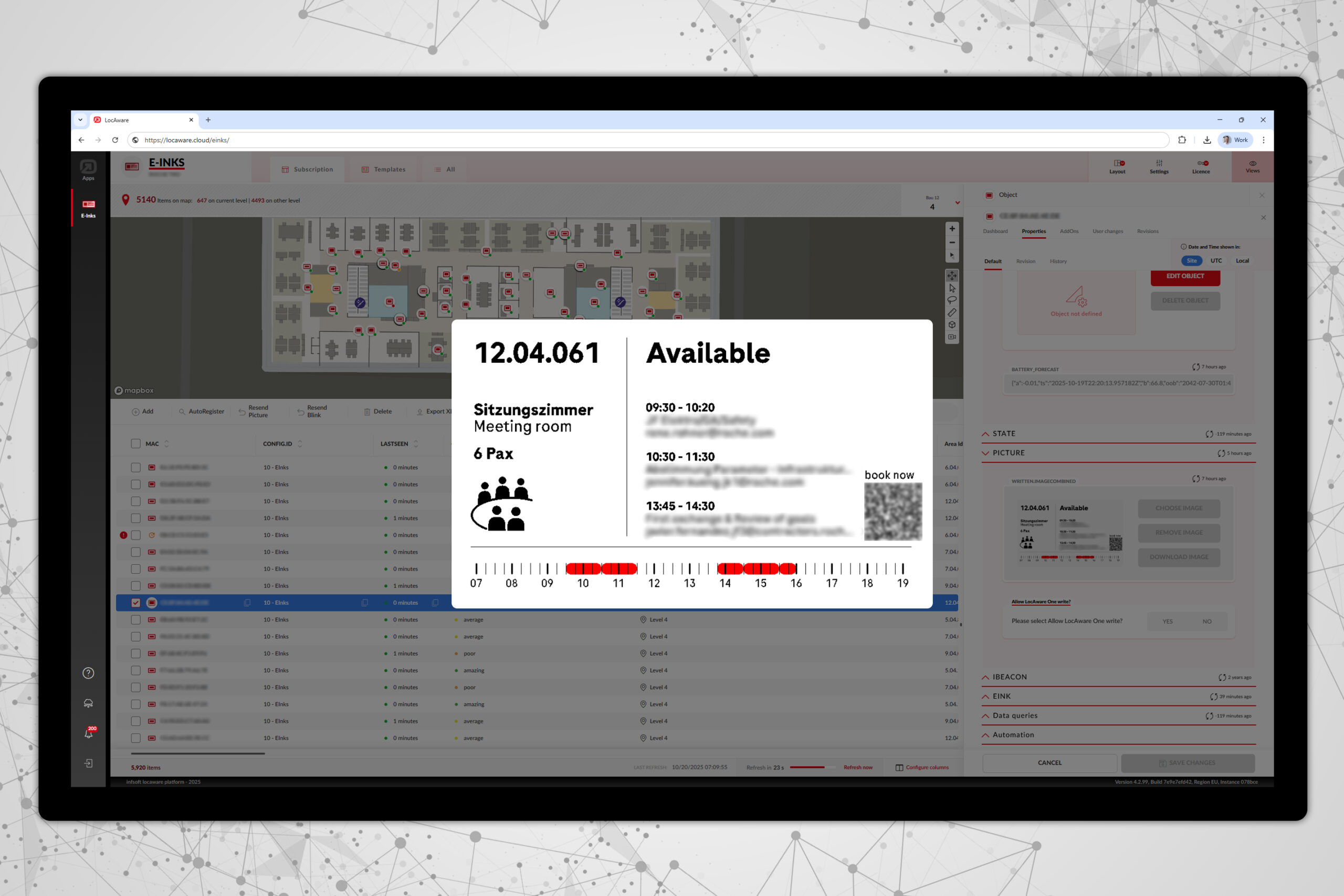Click the help question mark icon

point(88,673)
